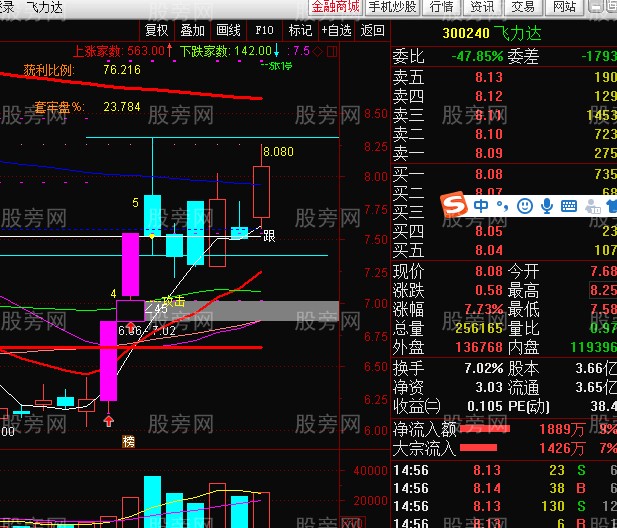Image resolution: width=617 pixels, height=528 pixels.
Task: Click the 涨幅 value 7.73%
Action: point(484,309)
